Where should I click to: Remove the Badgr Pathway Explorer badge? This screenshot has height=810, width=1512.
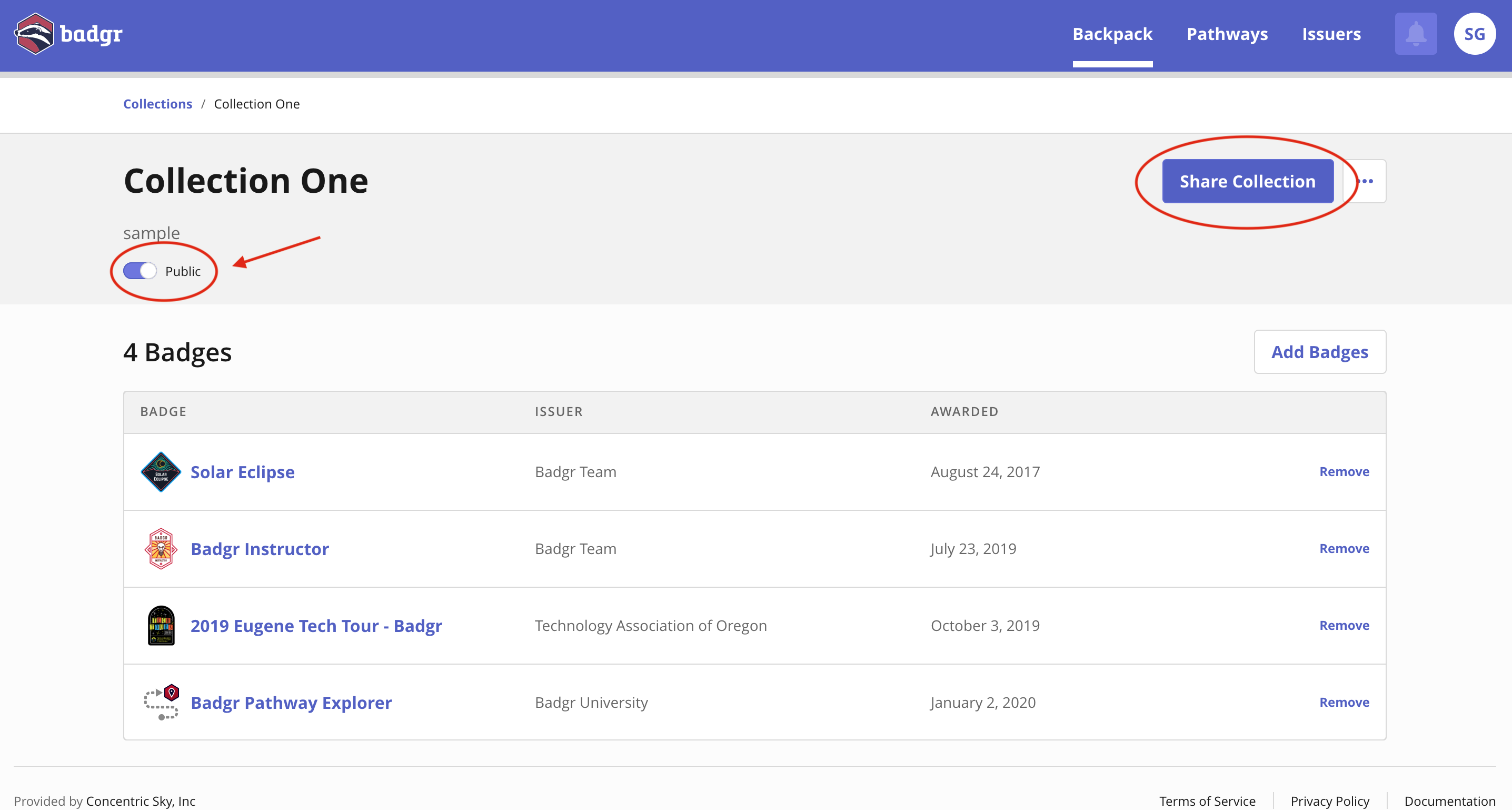(1344, 702)
